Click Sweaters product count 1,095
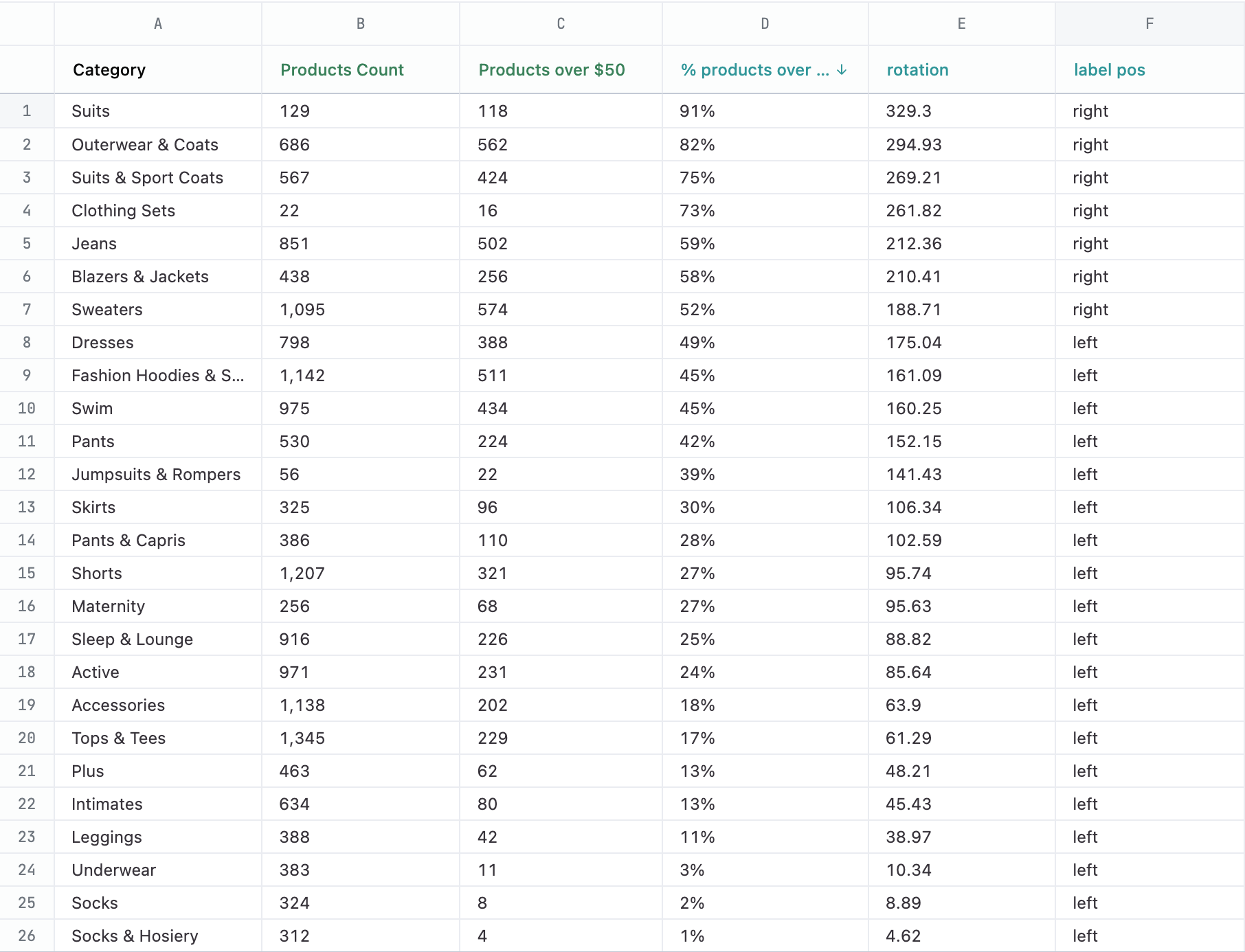The image size is (1245, 952). click(302, 310)
